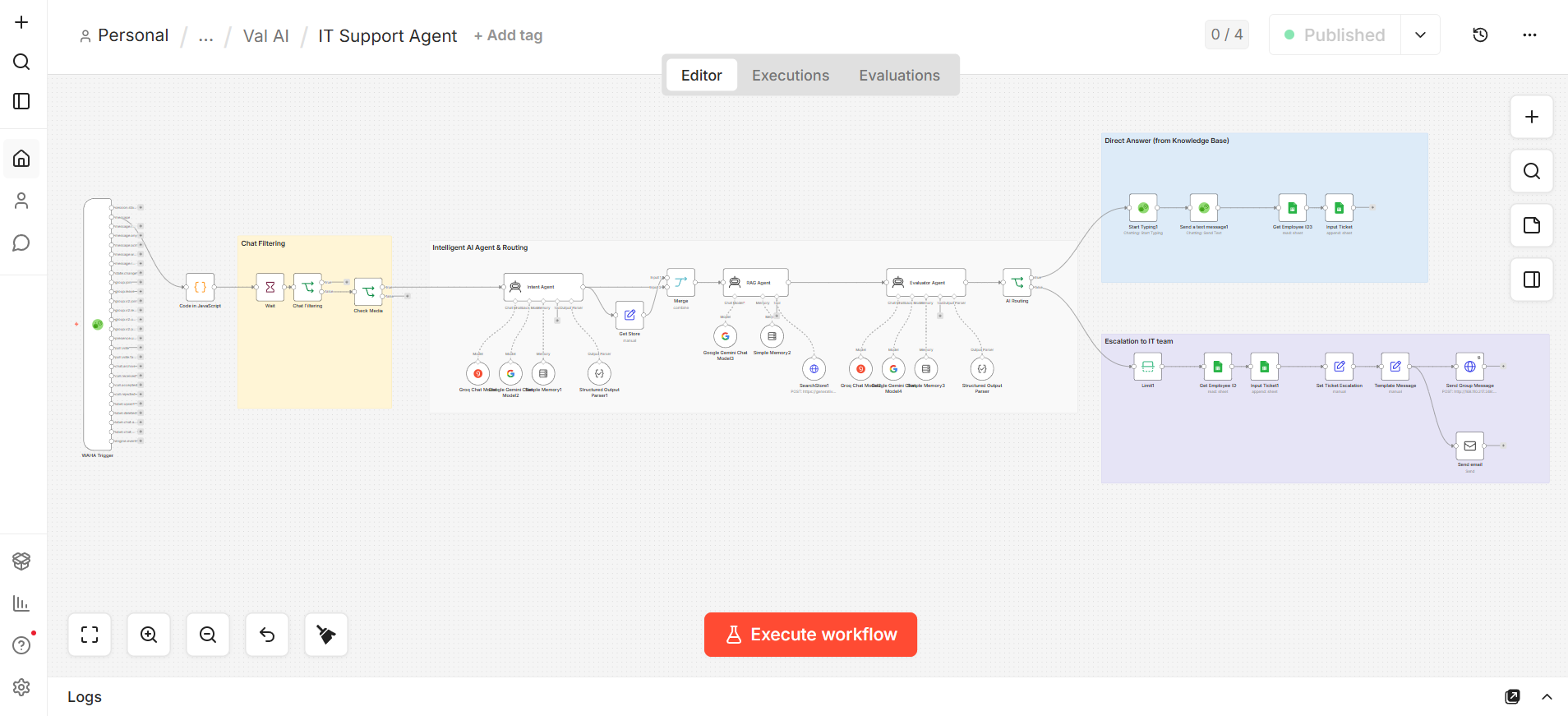Screen dimensions: 1568x716
Task: Click + Add tag link
Action: (x=508, y=35)
